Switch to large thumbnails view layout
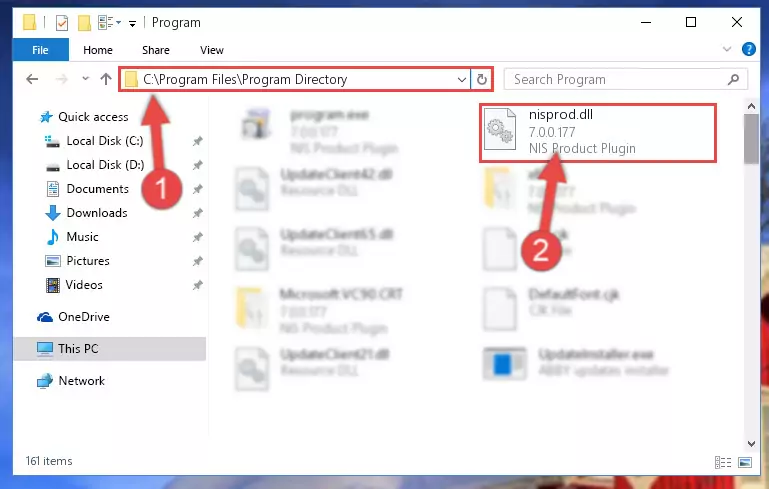The width and height of the screenshot is (769, 489). [744, 462]
